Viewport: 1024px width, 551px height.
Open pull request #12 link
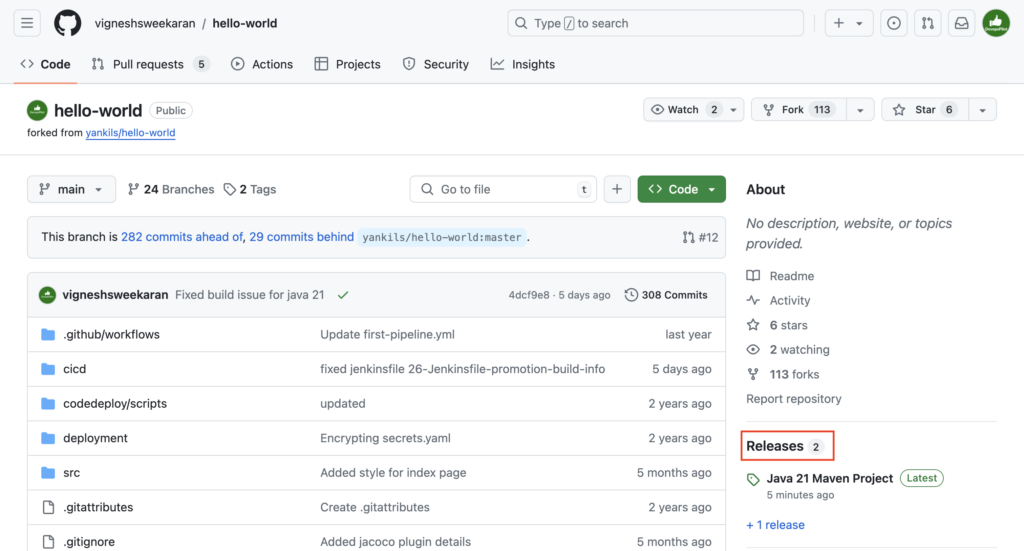(700, 238)
